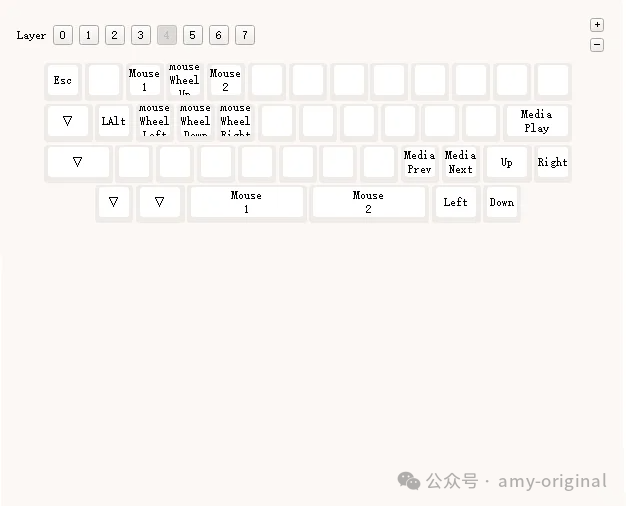Select the Media Next key
The height and width of the screenshot is (506, 626).
(x=460, y=163)
